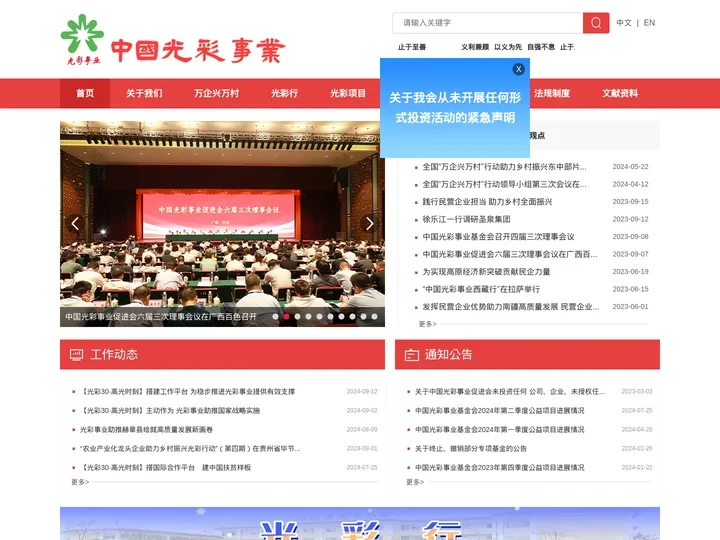Open 农业产业化龙头企业 article
The image size is (720, 540).
(190, 449)
